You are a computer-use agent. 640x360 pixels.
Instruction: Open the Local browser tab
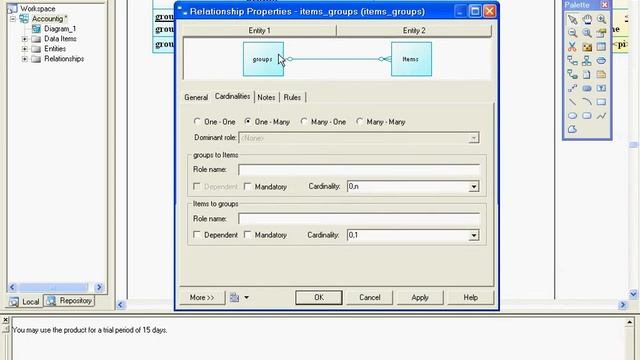[25, 302]
